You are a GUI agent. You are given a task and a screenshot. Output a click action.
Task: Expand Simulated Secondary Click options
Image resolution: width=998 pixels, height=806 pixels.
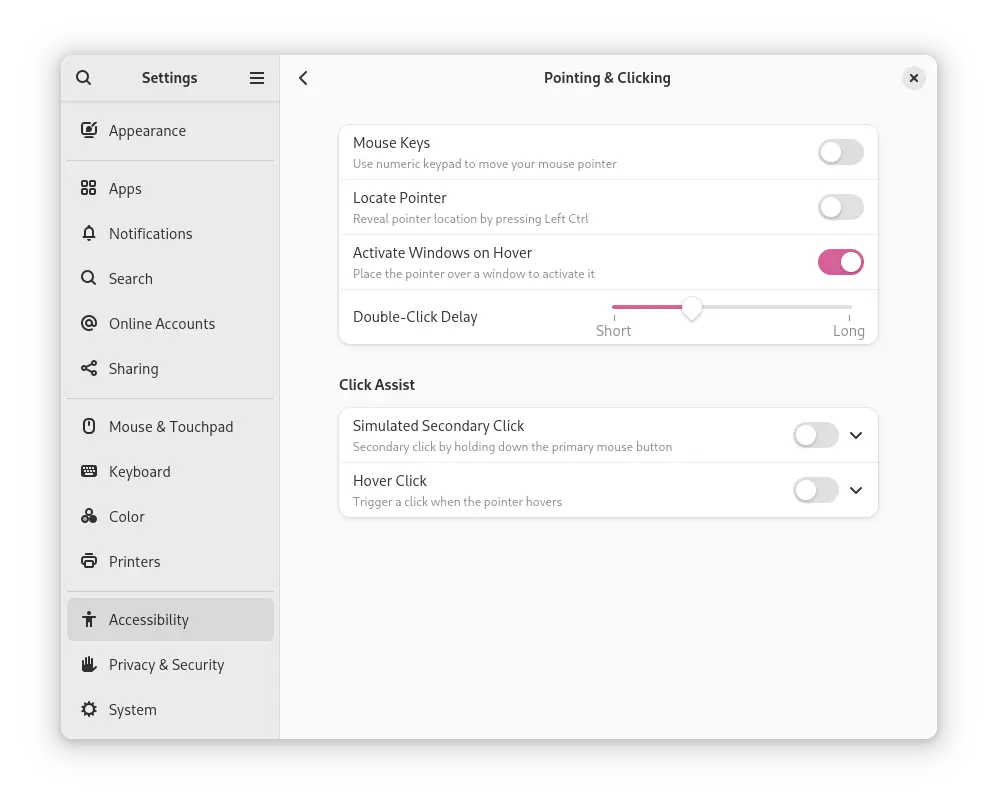coord(856,435)
